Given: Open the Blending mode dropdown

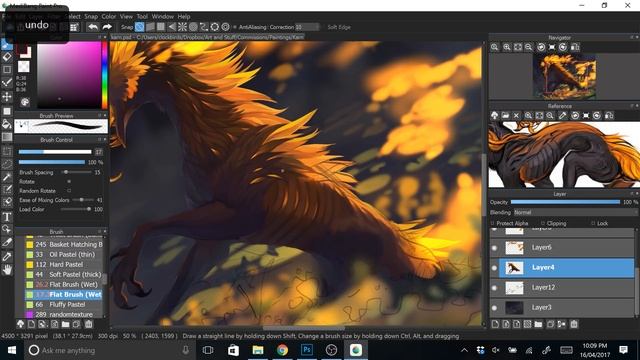Looking at the screenshot, I should point(575,213).
